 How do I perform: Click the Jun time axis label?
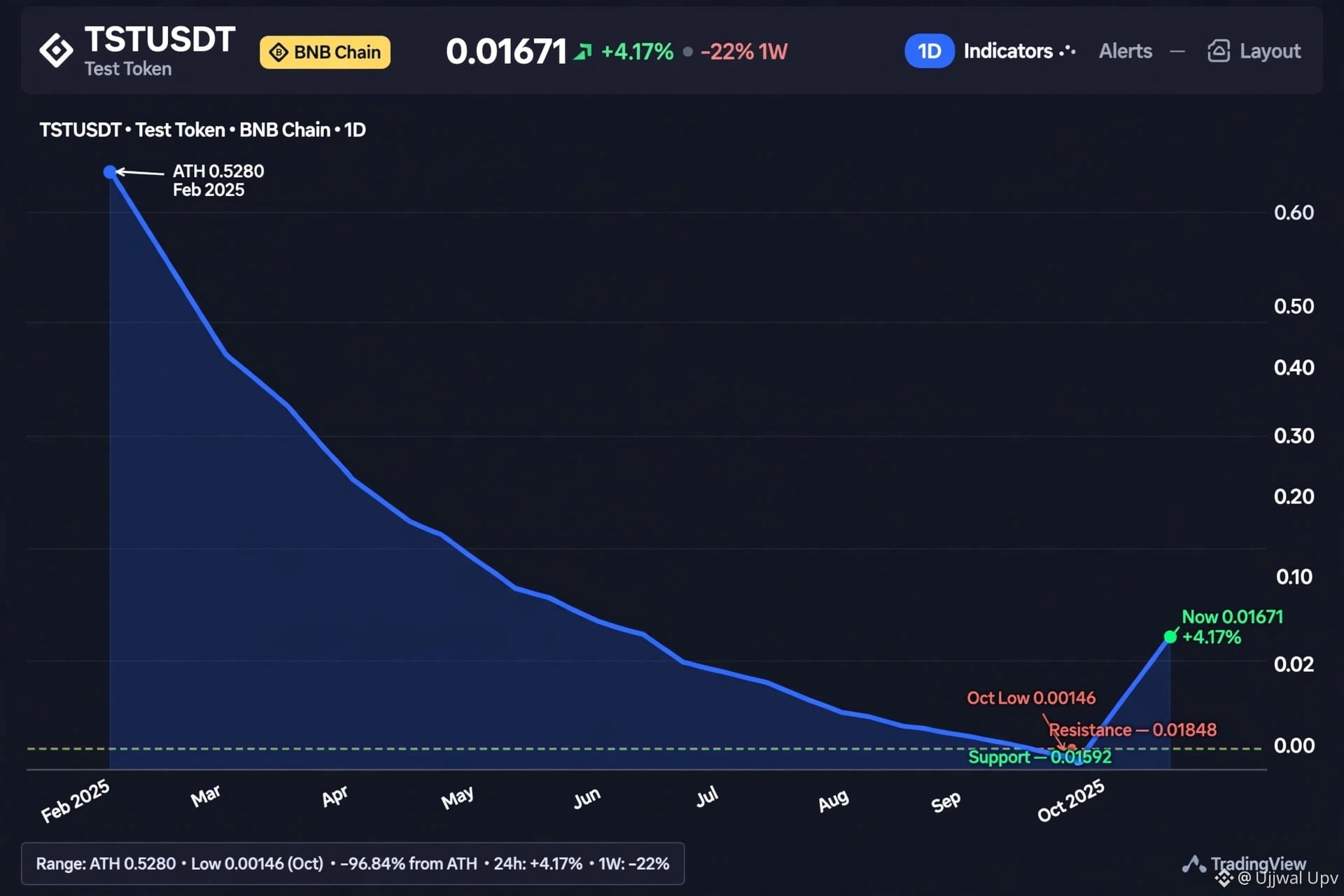tap(587, 797)
